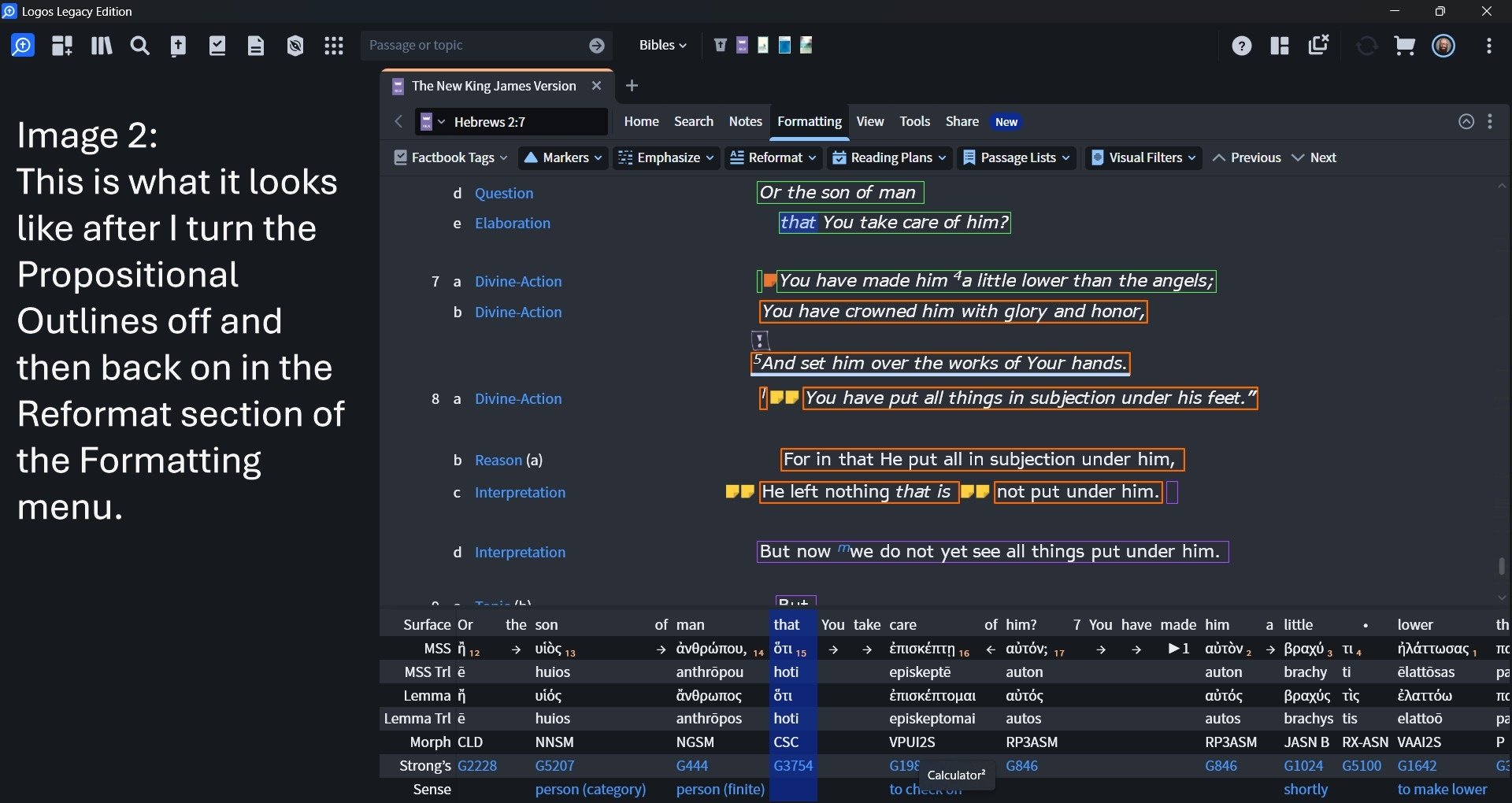
Task: Open the Layouts panel icon
Action: 1280,46
